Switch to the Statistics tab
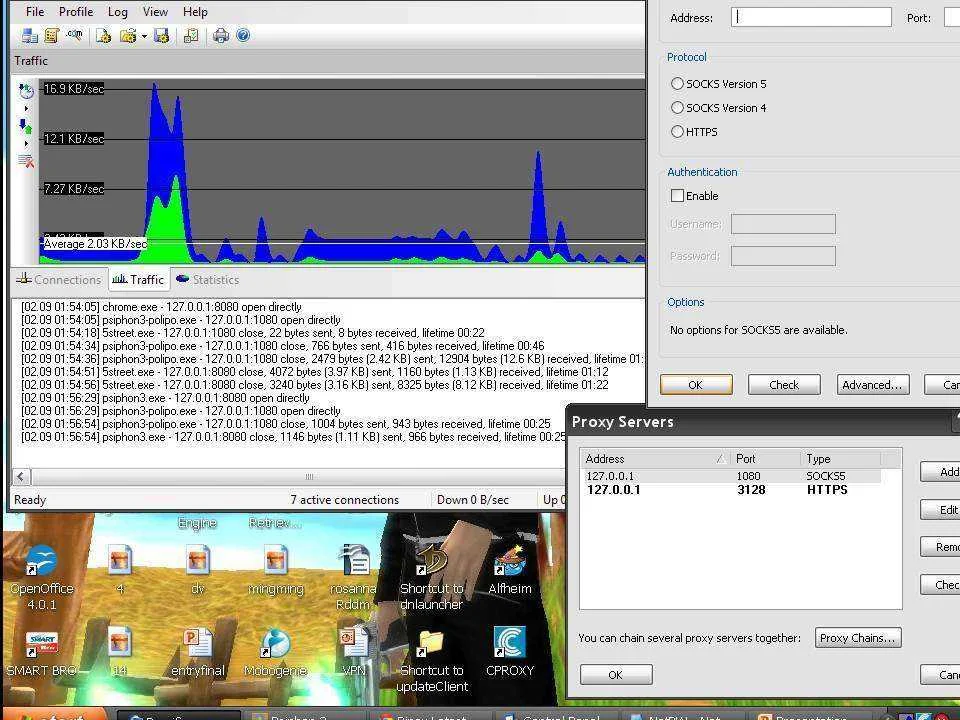960x720 pixels. coord(208,280)
